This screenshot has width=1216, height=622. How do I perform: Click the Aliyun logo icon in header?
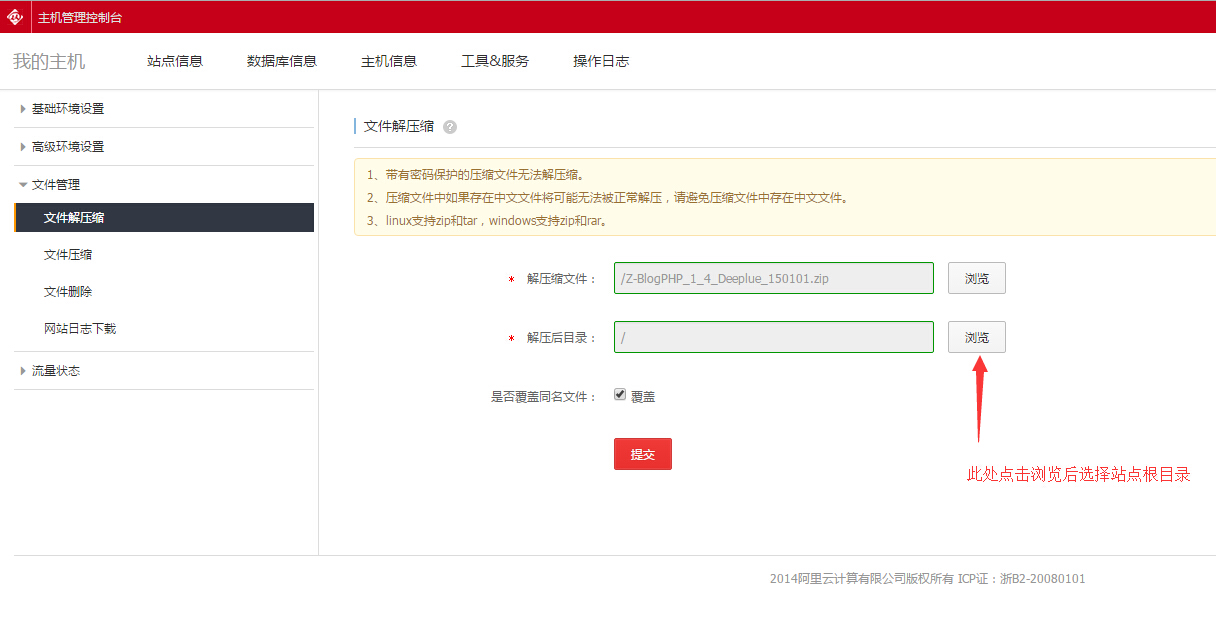tap(15, 16)
